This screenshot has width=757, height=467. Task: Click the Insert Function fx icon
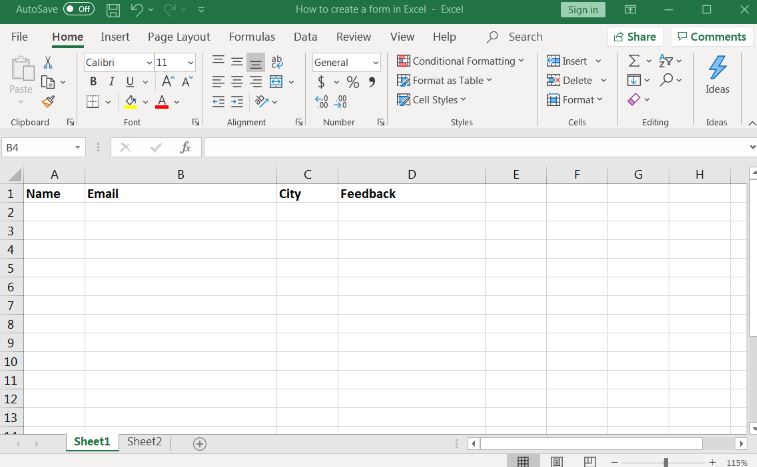[185, 147]
